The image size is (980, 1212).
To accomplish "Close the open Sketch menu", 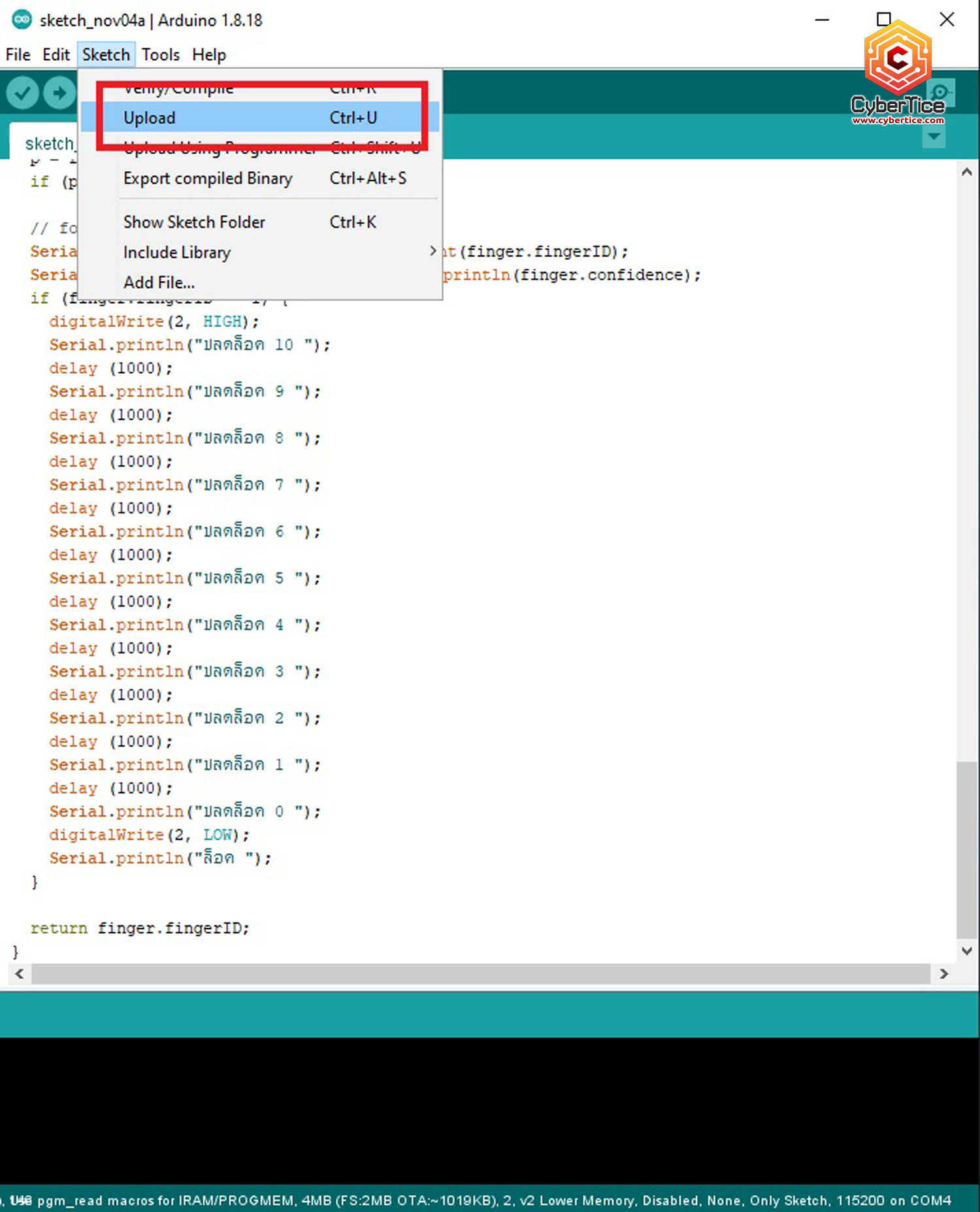I will (x=106, y=55).
